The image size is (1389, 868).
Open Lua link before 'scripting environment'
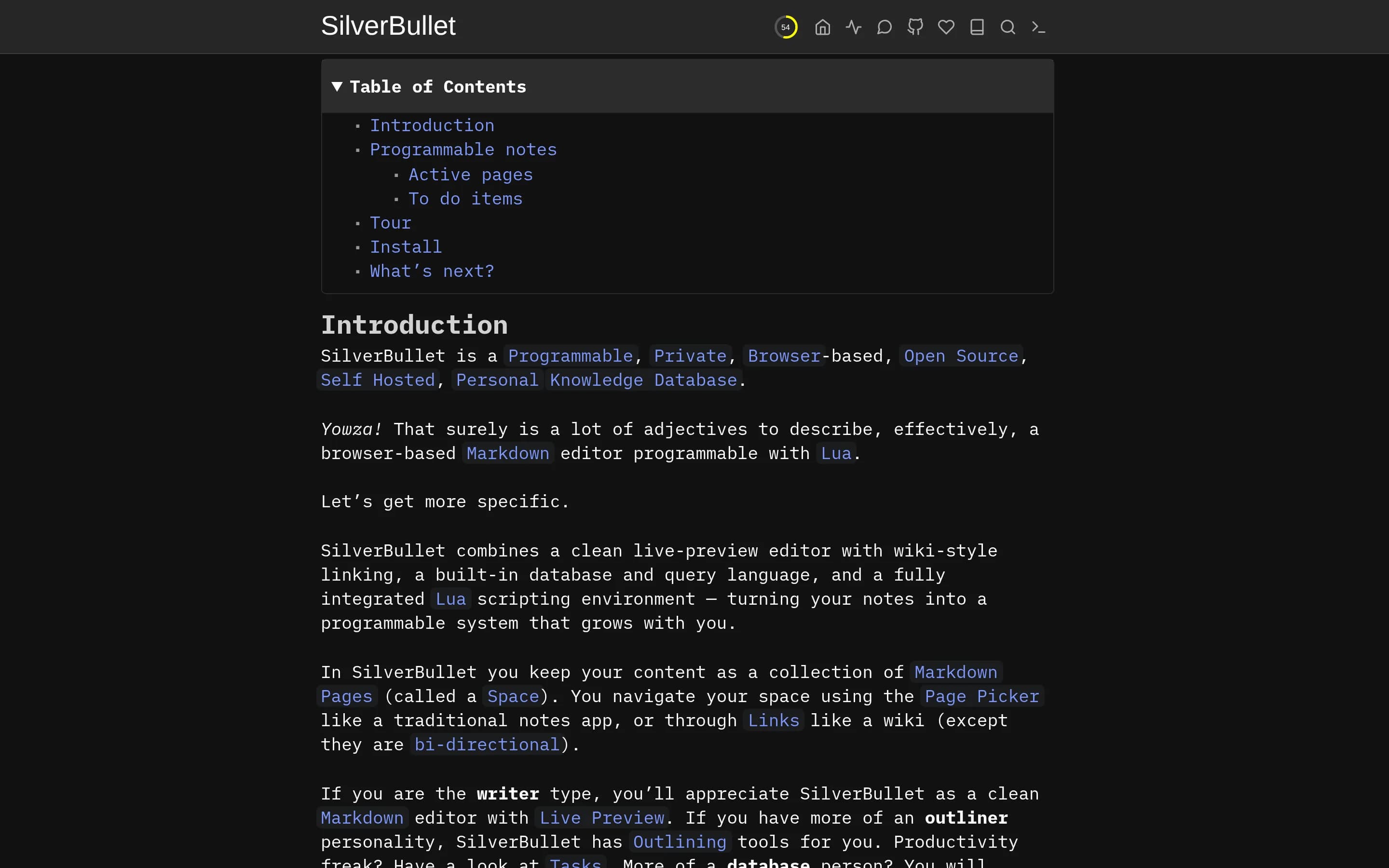pyautogui.click(x=450, y=599)
